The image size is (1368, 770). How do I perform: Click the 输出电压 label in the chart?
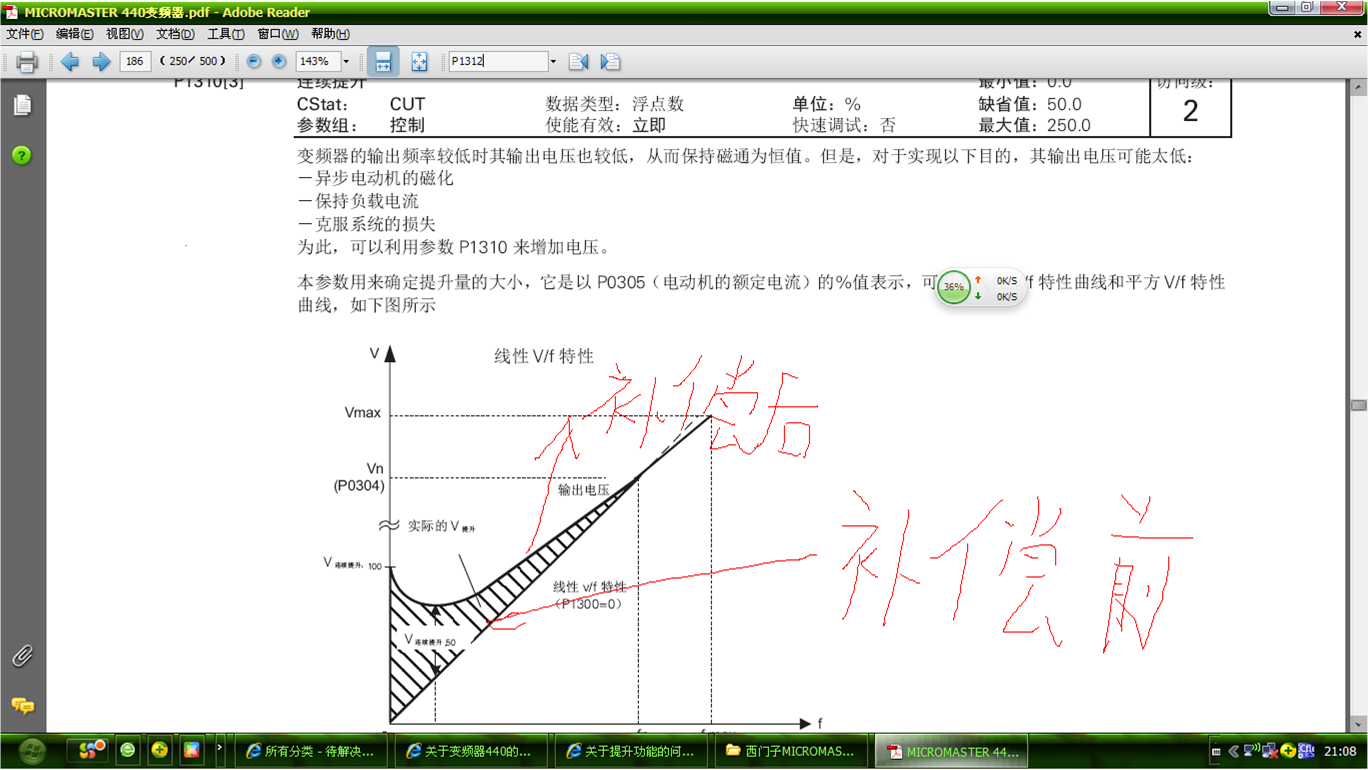tap(584, 491)
